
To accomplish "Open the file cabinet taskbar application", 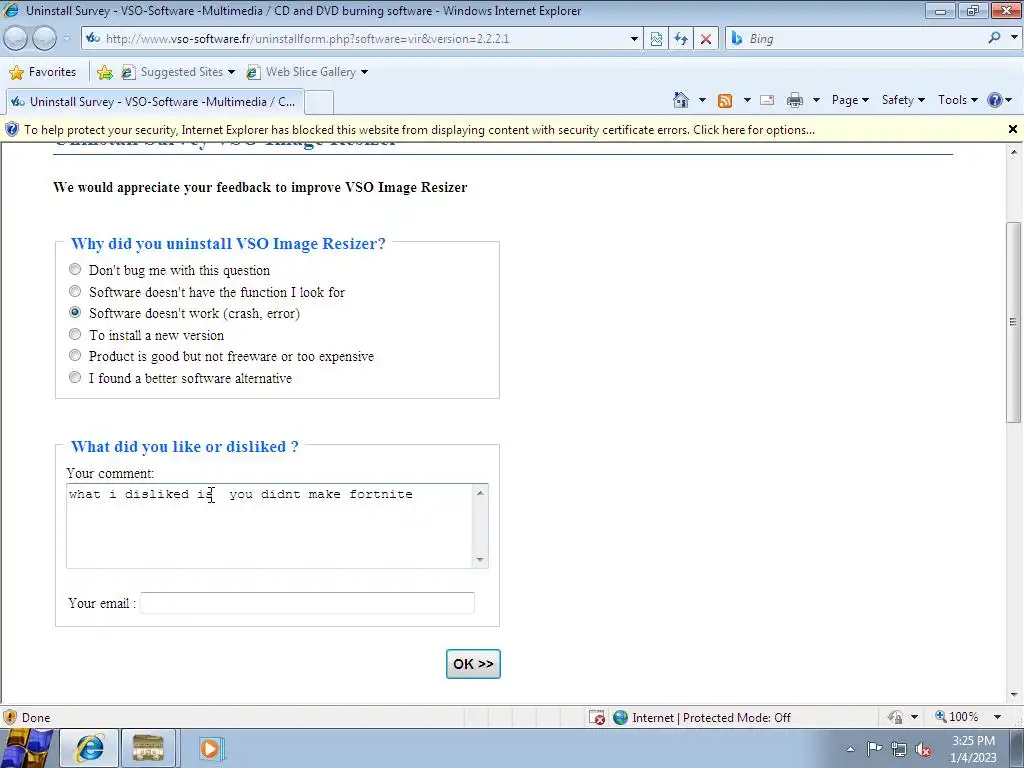I will coord(148,748).
